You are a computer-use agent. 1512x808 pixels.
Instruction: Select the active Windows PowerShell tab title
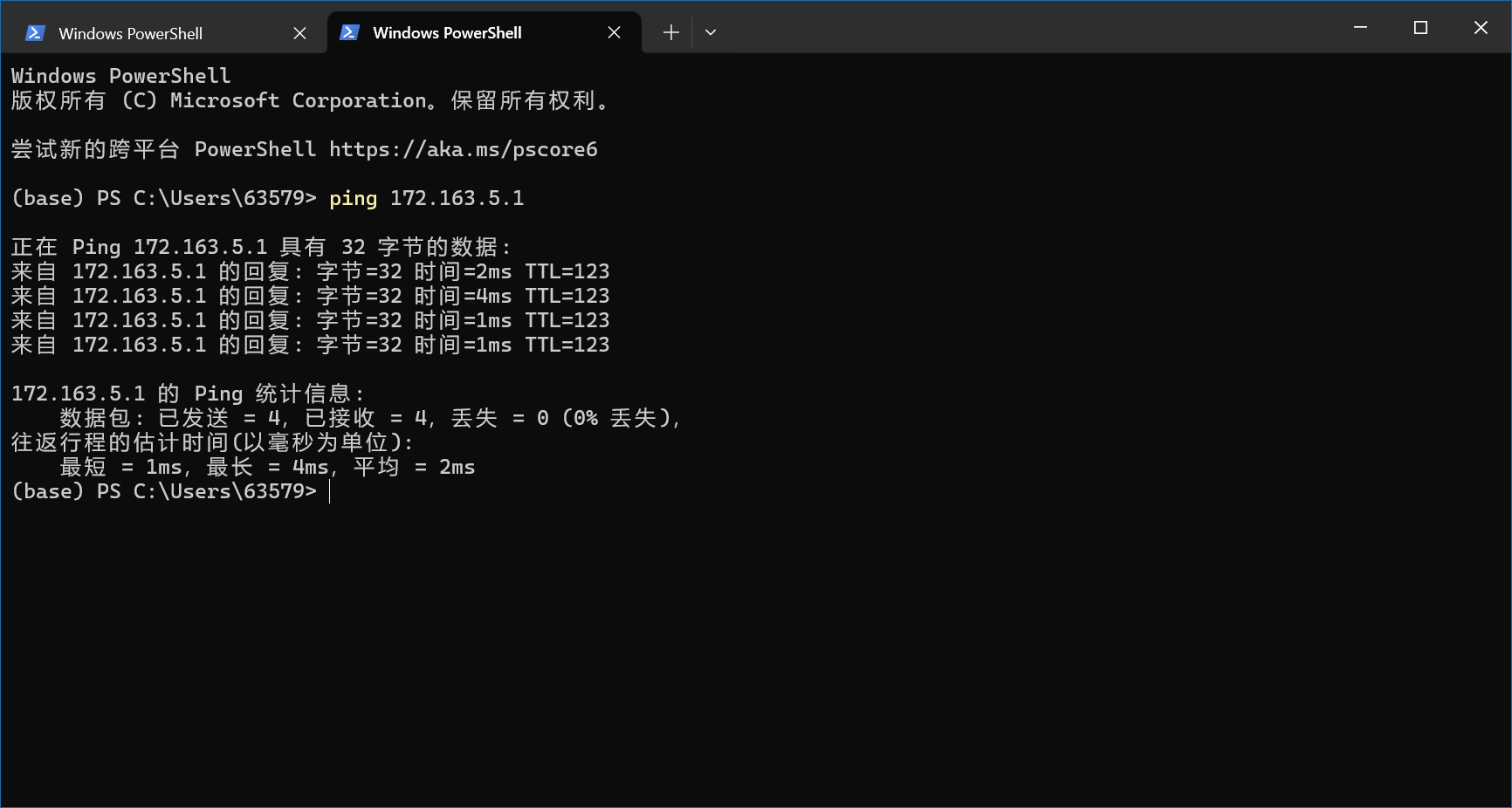(447, 32)
